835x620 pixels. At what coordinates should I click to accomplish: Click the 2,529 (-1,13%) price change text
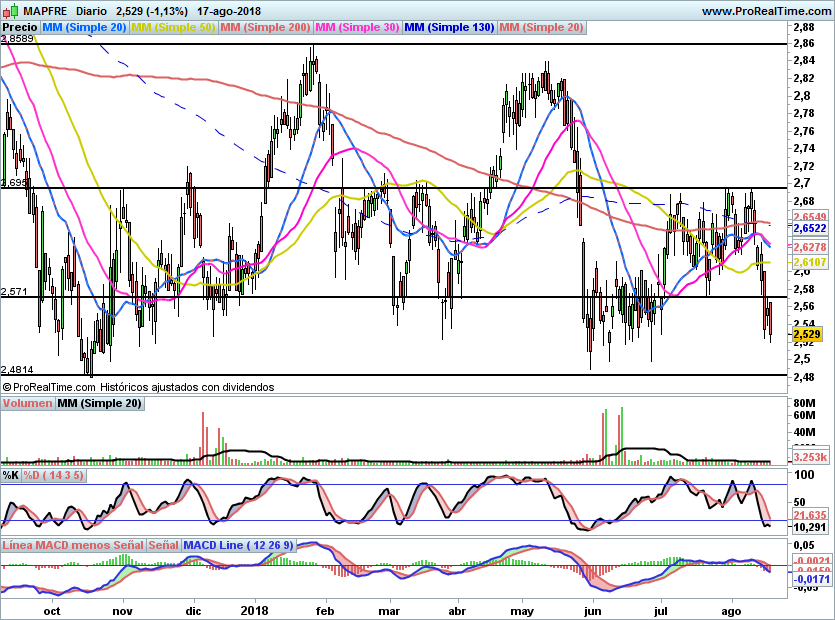coord(151,11)
